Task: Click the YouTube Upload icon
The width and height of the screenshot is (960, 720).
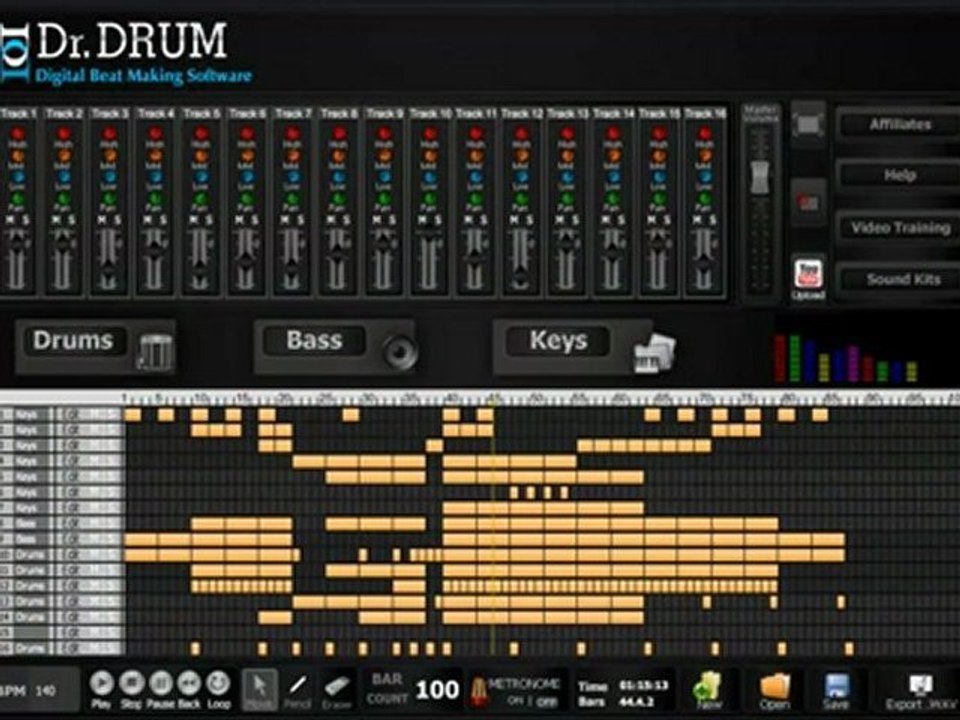Action: point(808,274)
